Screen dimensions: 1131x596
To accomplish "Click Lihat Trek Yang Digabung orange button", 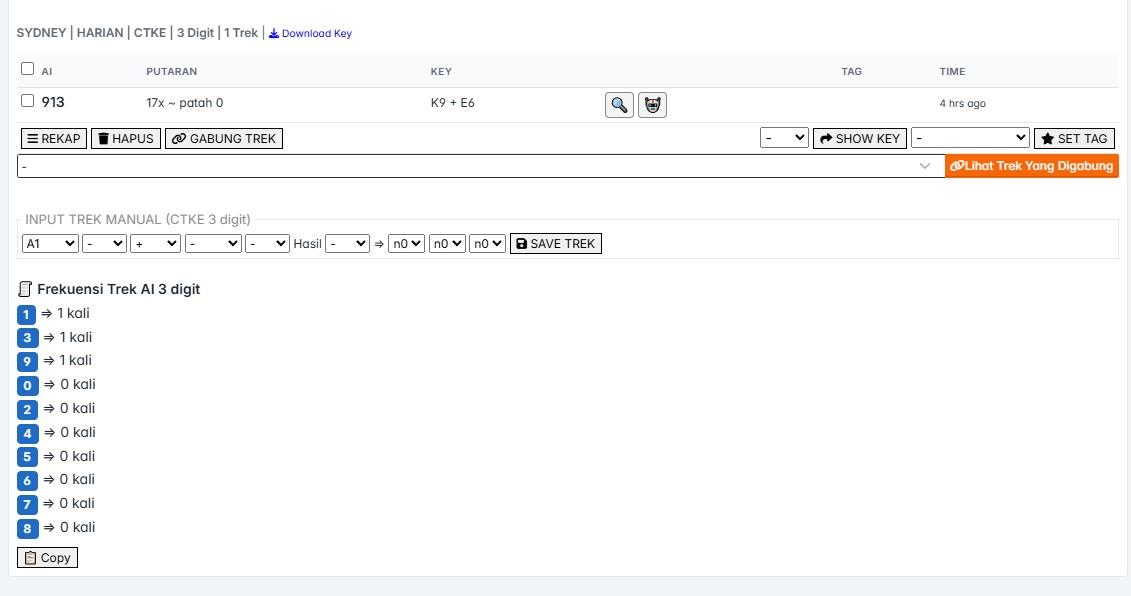I will point(1031,166).
